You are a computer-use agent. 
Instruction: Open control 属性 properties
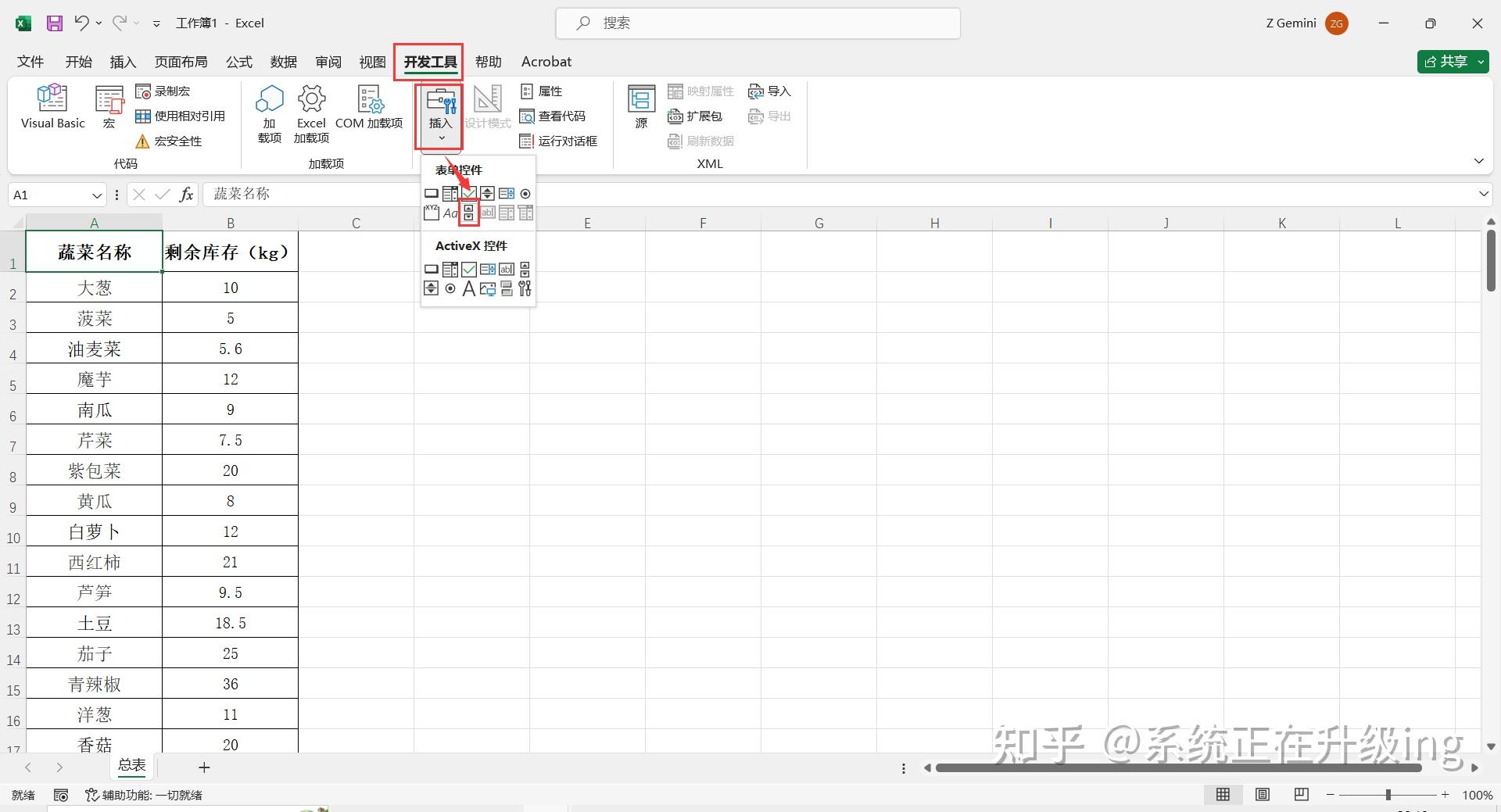(541, 91)
